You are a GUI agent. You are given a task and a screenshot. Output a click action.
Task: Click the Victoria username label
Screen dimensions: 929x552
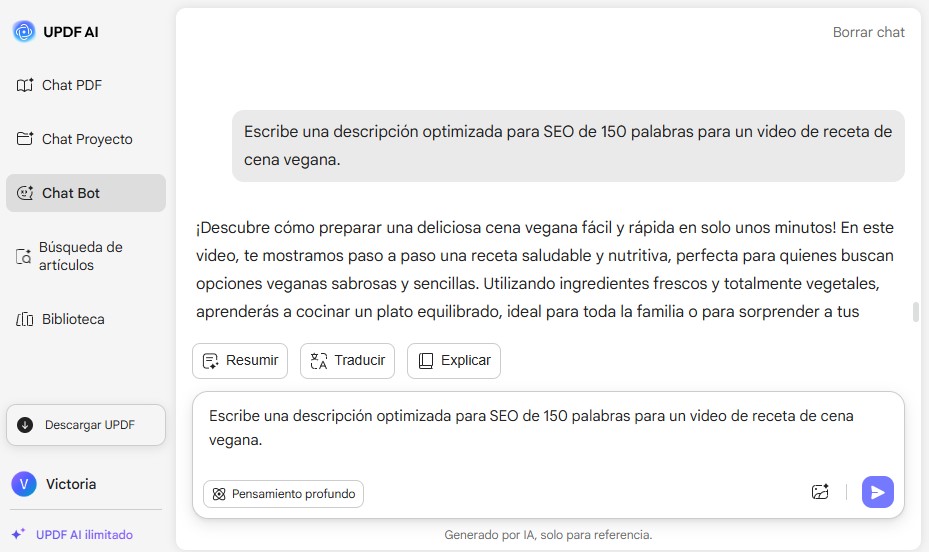71,484
